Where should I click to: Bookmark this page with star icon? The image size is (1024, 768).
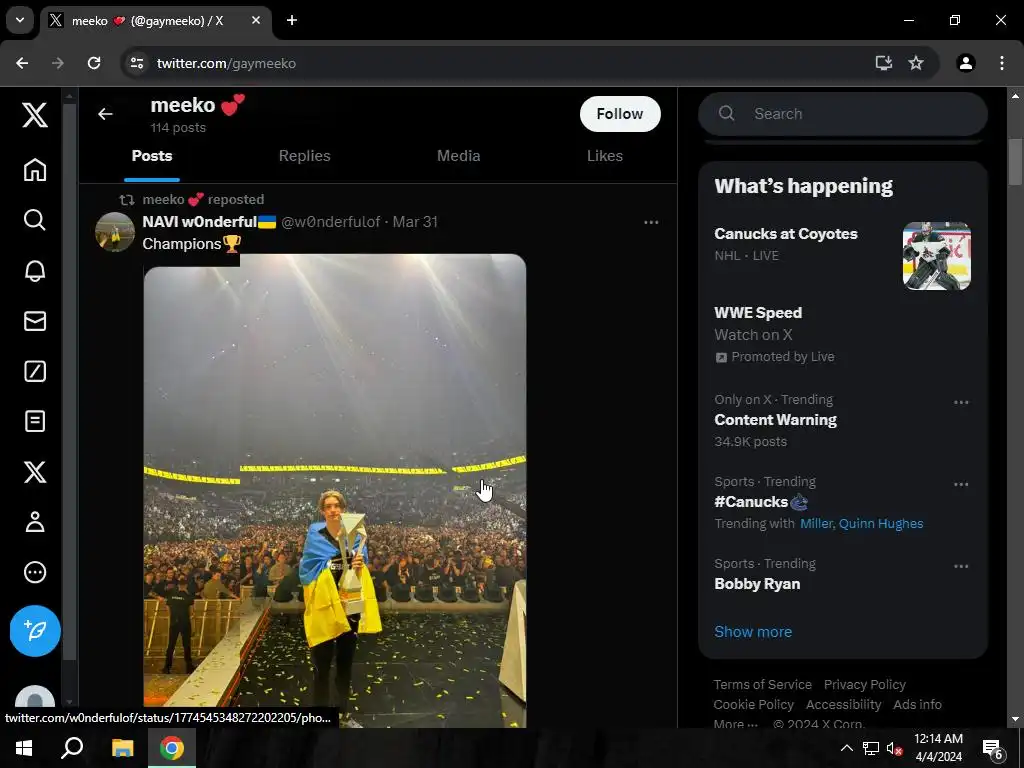(916, 63)
